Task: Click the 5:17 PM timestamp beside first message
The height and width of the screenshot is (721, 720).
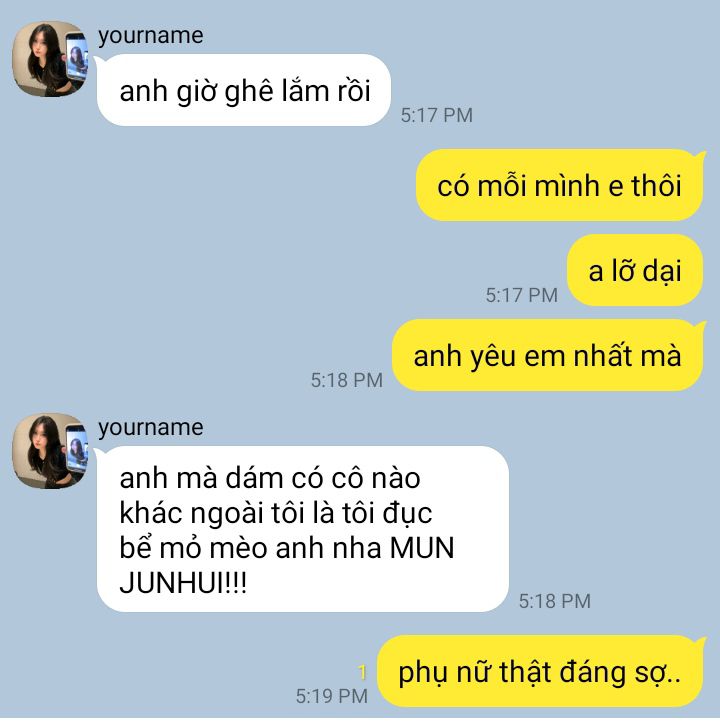Action: (436, 115)
